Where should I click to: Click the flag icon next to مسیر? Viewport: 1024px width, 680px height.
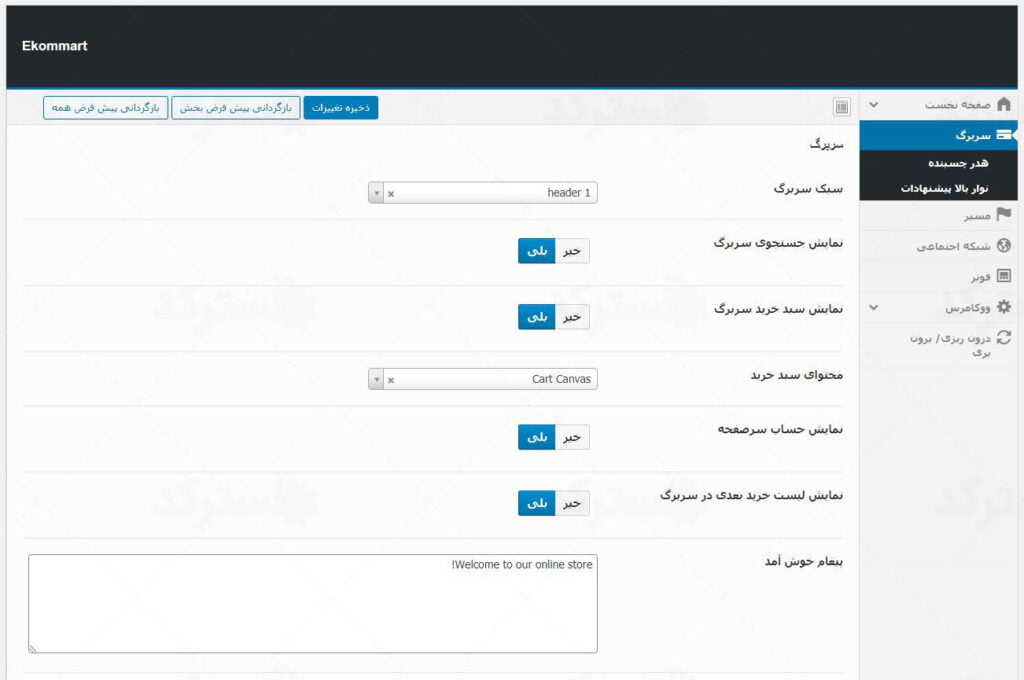coord(1004,214)
